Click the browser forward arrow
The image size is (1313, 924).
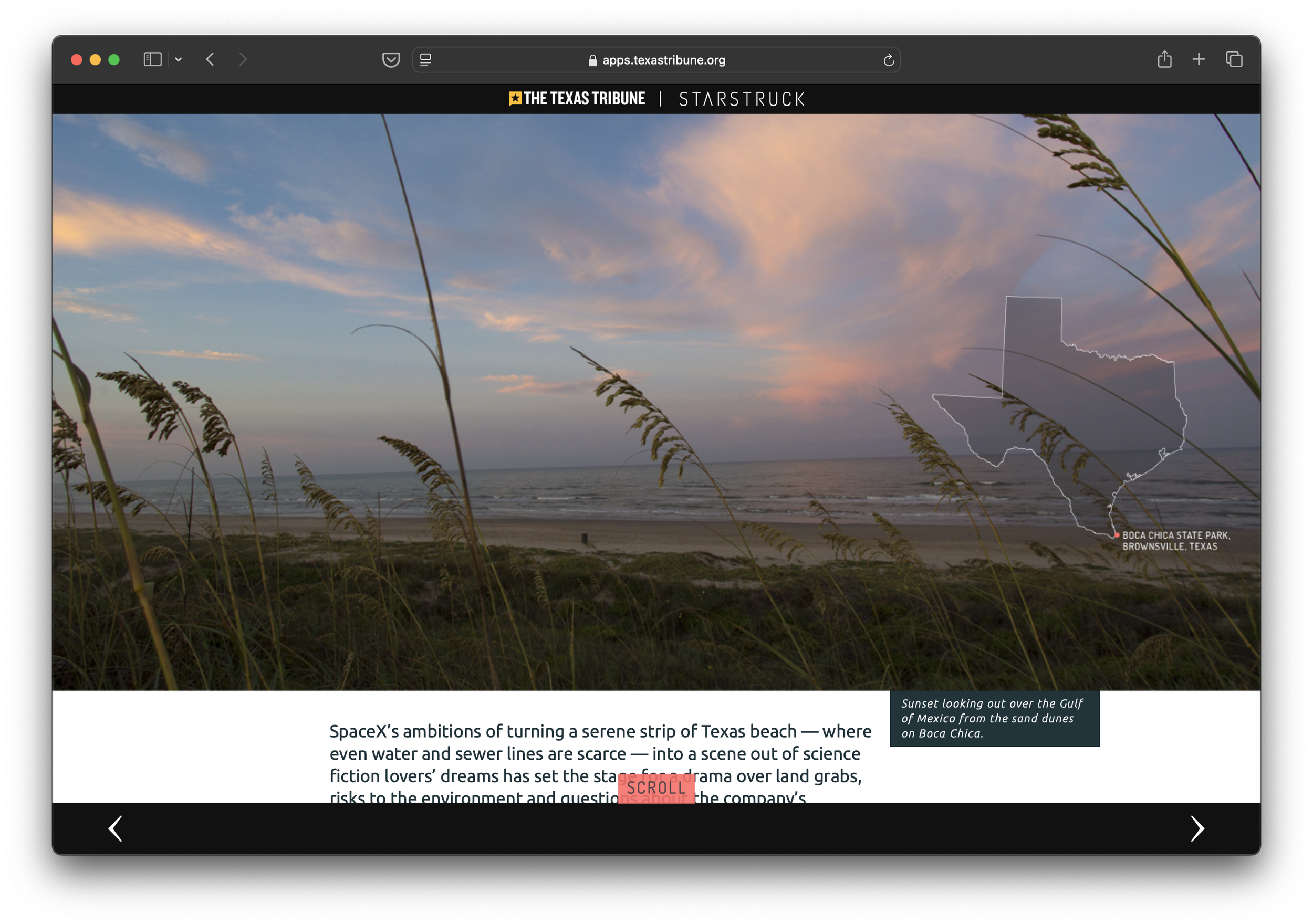[x=243, y=59]
